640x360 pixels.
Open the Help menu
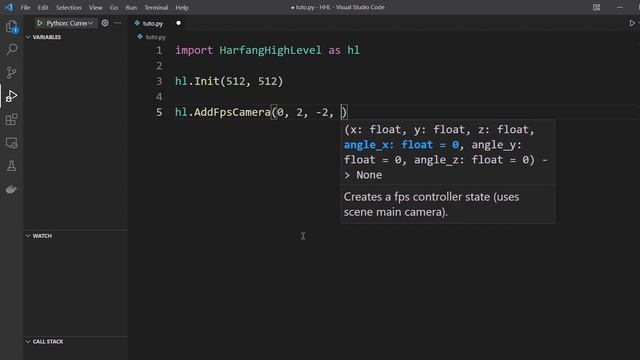point(182,7)
